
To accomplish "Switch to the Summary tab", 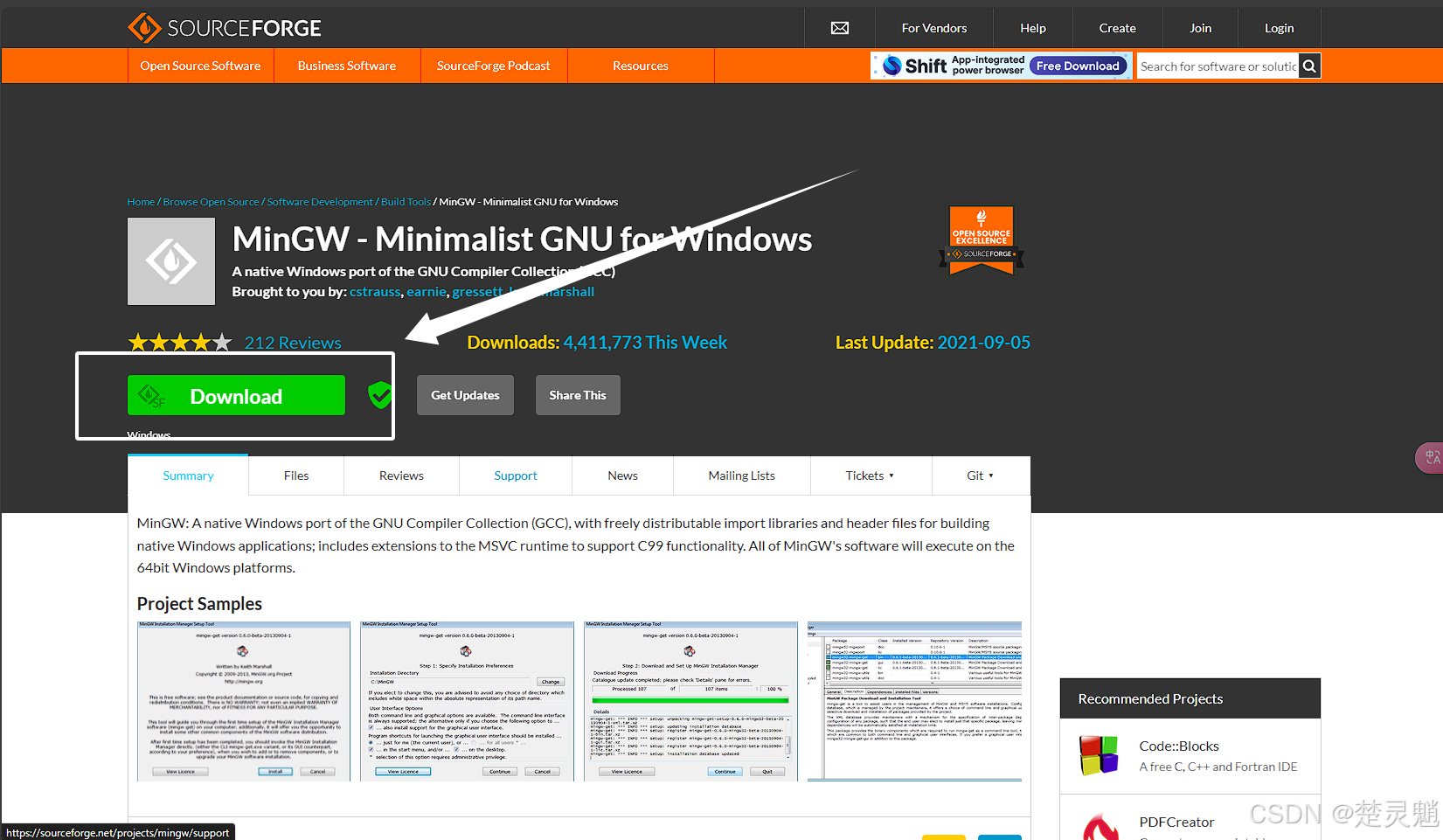I will pyautogui.click(x=188, y=476).
